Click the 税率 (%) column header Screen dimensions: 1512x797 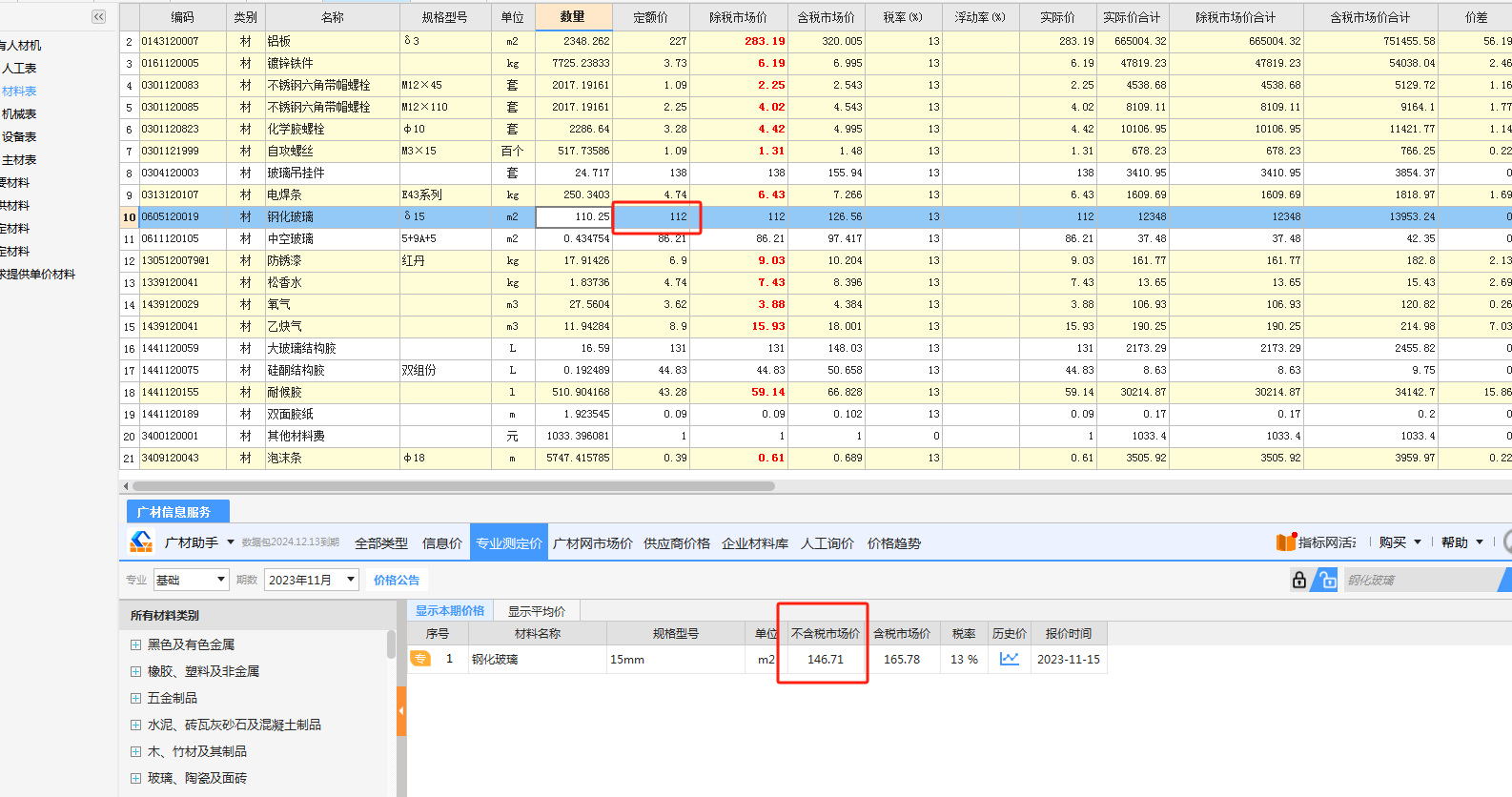click(903, 17)
